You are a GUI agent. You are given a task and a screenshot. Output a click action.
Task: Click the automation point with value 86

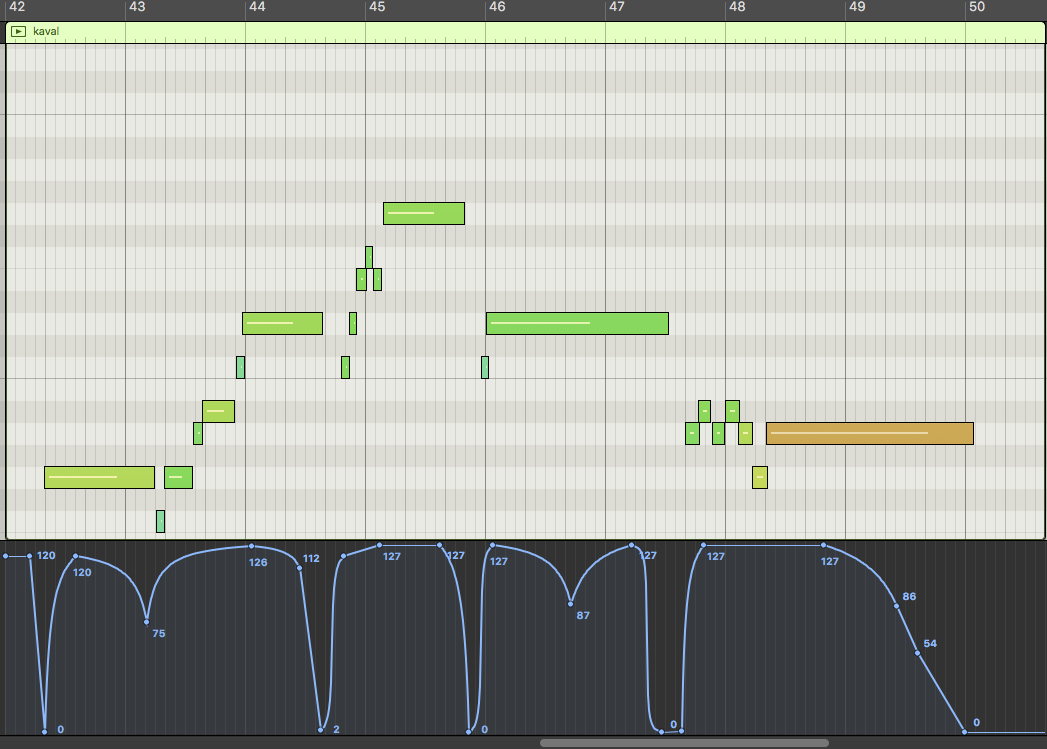(x=896, y=606)
